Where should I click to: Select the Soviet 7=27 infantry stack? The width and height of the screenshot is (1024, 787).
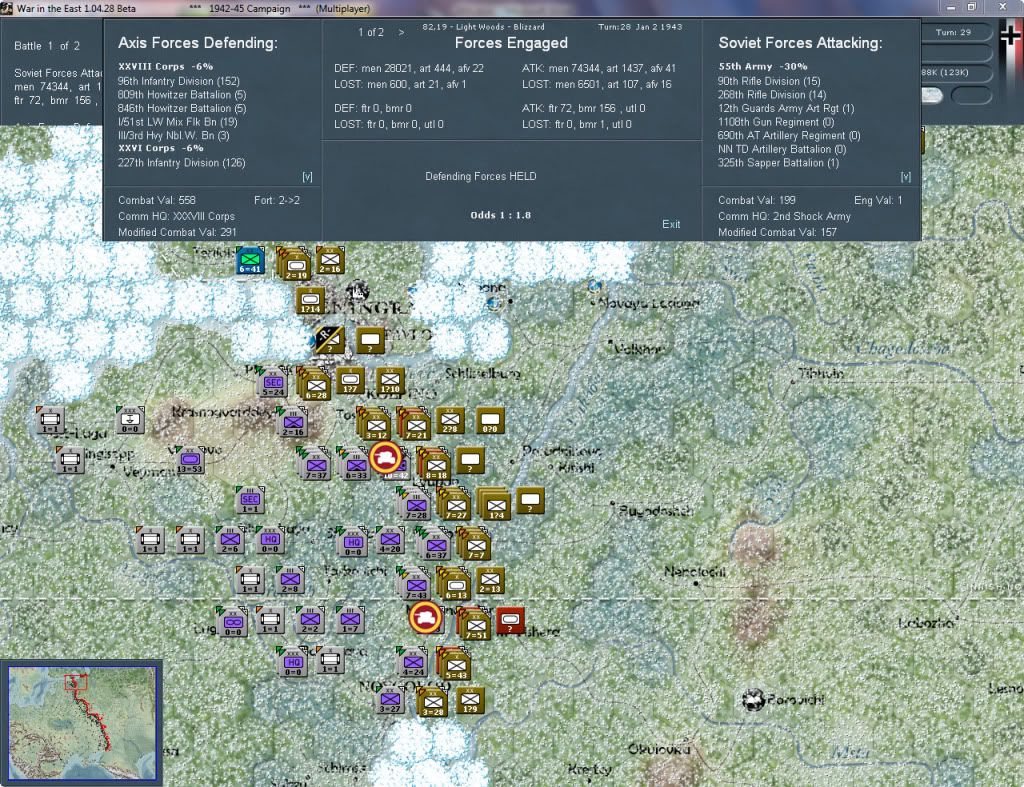click(x=455, y=504)
